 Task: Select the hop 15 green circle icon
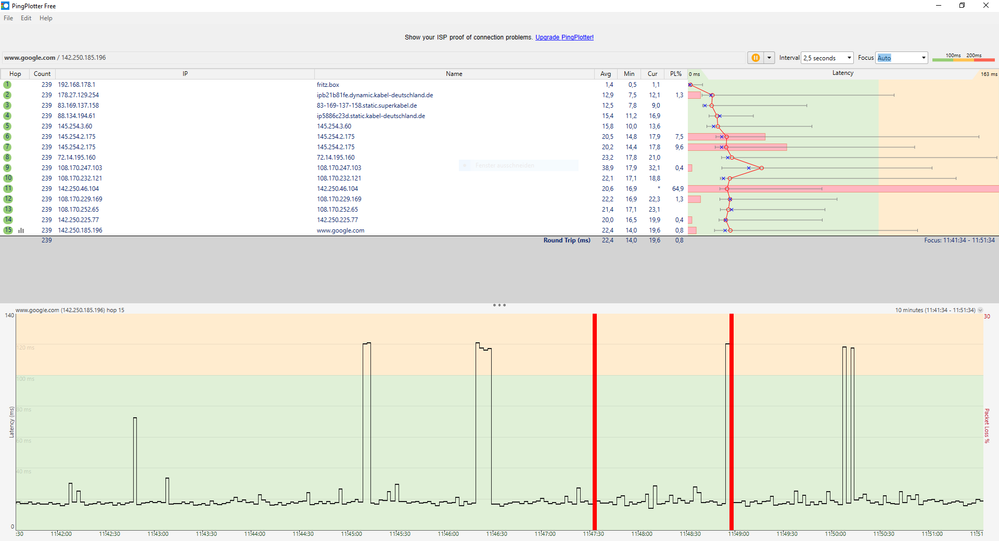click(8, 230)
